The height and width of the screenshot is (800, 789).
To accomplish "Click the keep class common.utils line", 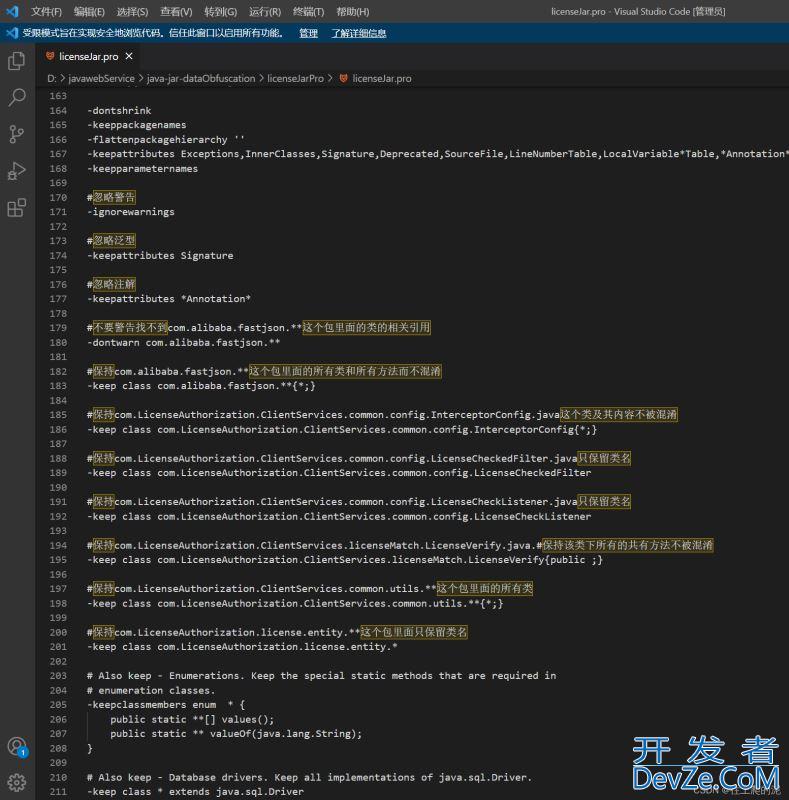I will click(295, 604).
